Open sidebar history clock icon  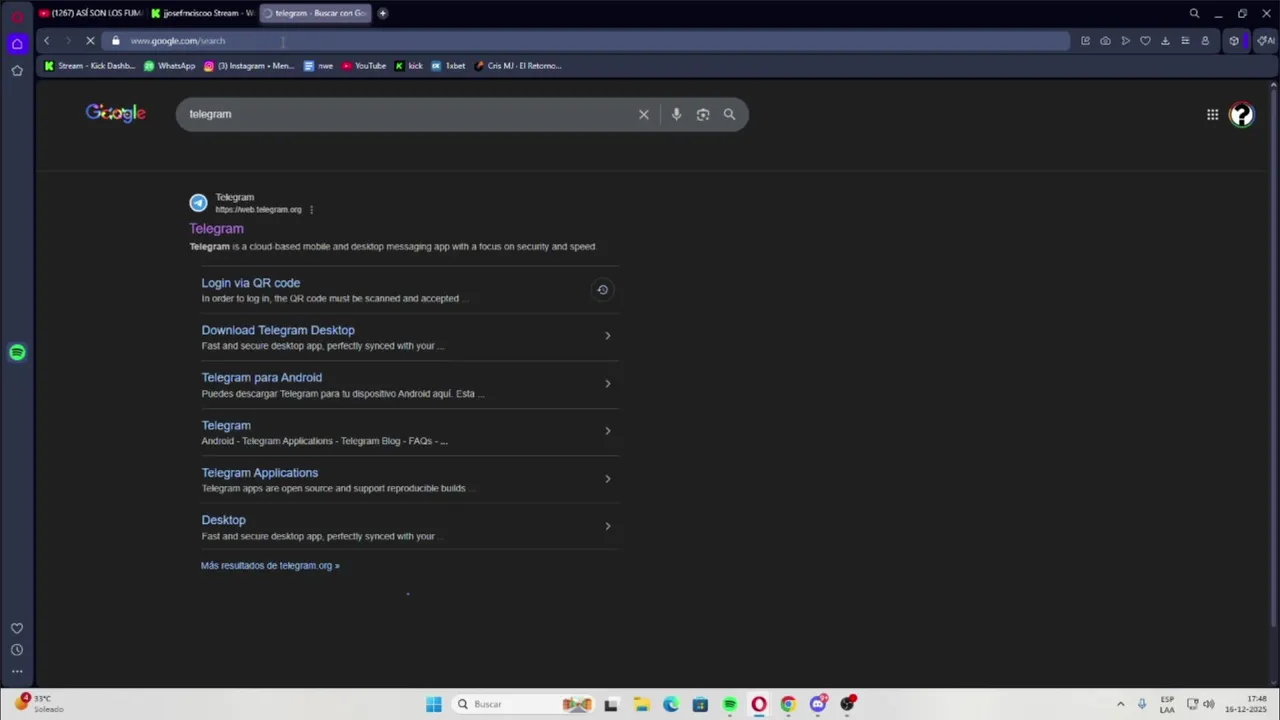point(17,650)
